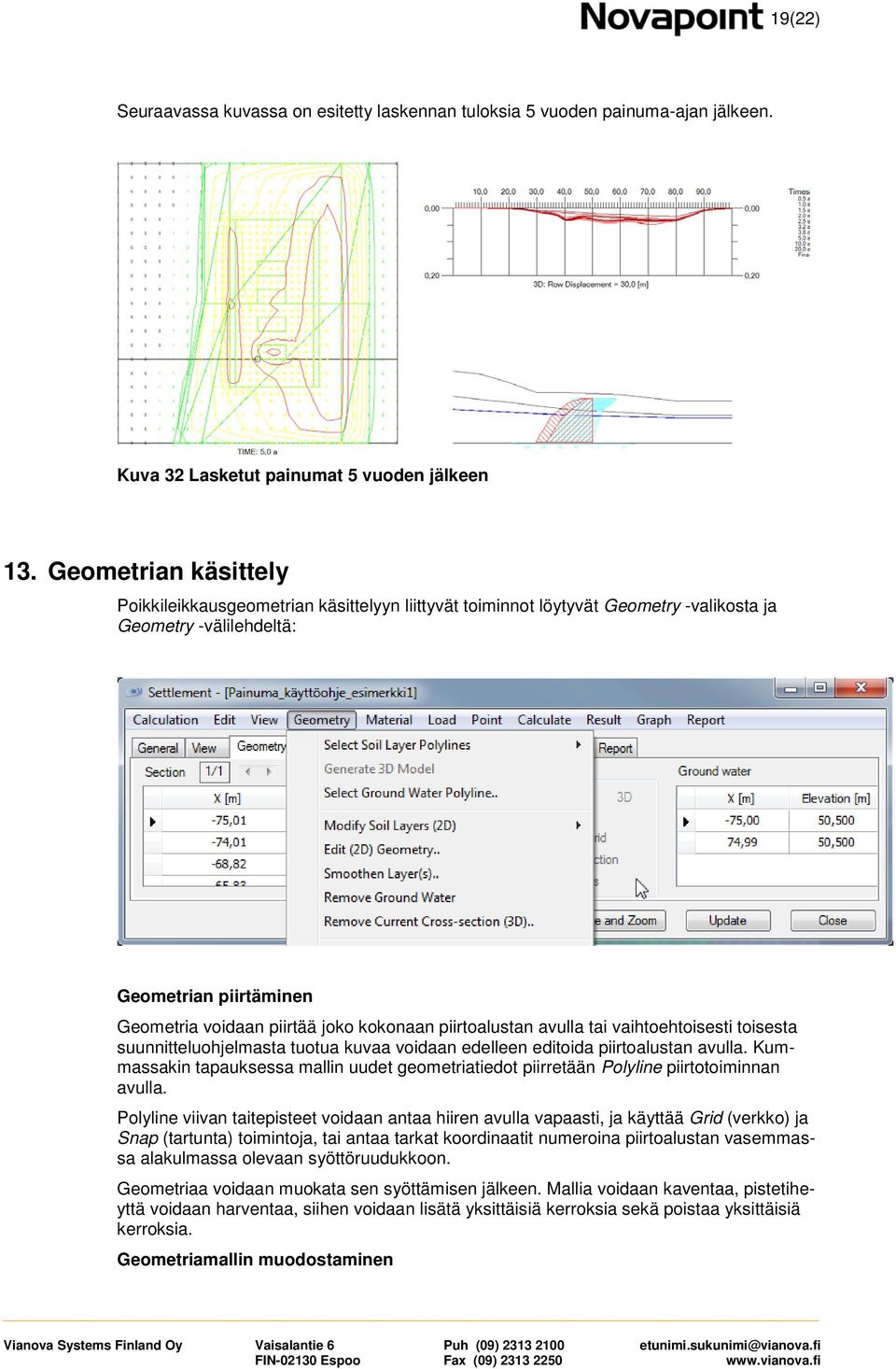
Task: Click the Ground water X cell 74,99
Action: tap(741, 842)
